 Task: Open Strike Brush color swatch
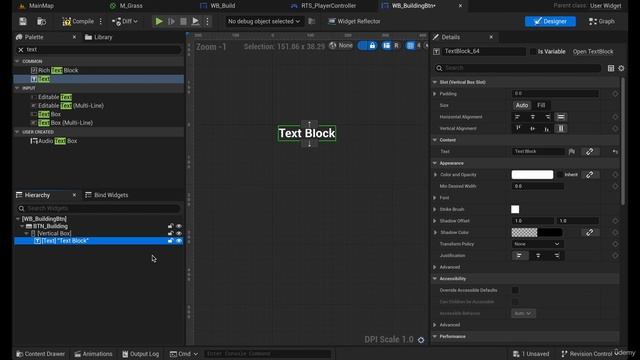coord(515,209)
